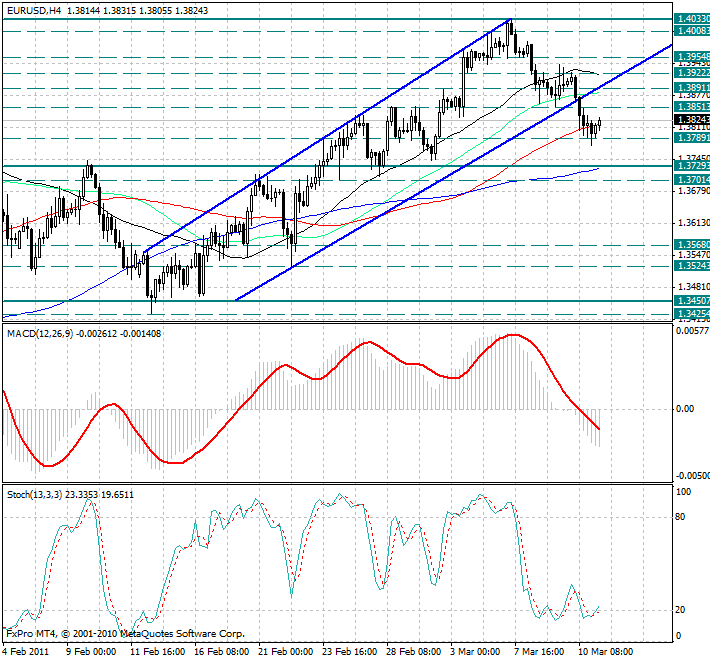Click the 1.35470 axis price value

pyautogui.click(x=694, y=255)
